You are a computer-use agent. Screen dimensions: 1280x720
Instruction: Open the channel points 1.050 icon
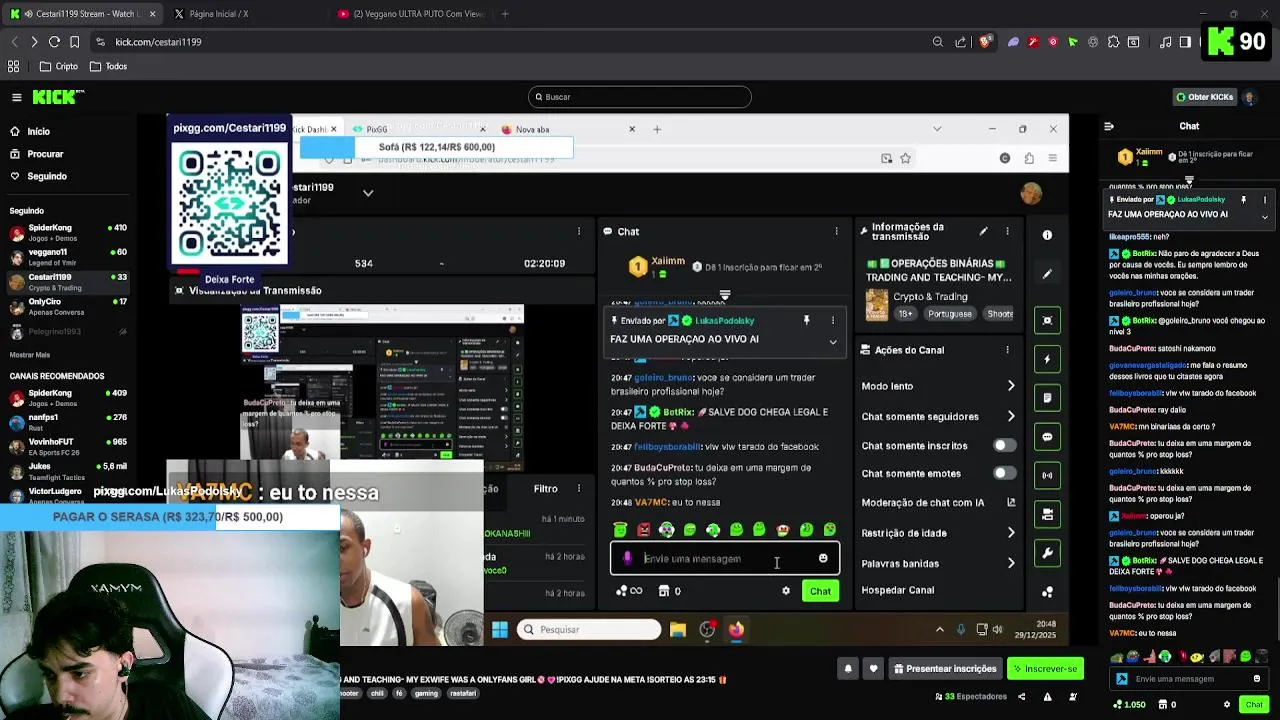1127,704
